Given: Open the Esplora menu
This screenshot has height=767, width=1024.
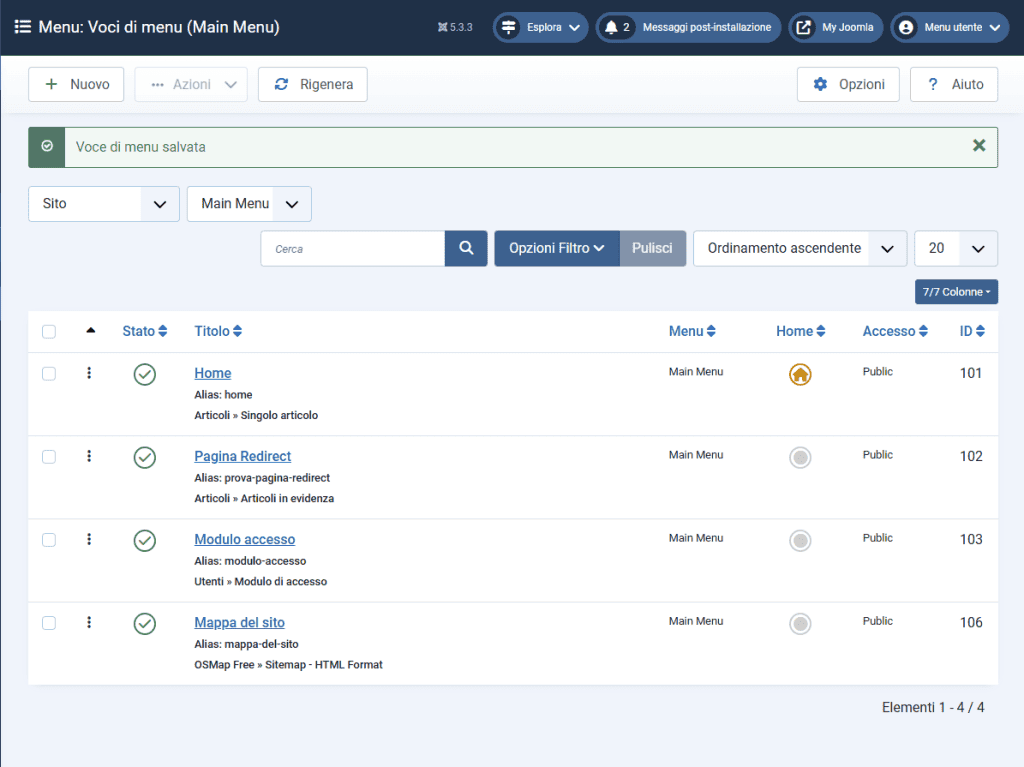Looking at the screenshot, I should tap(540, 27).
